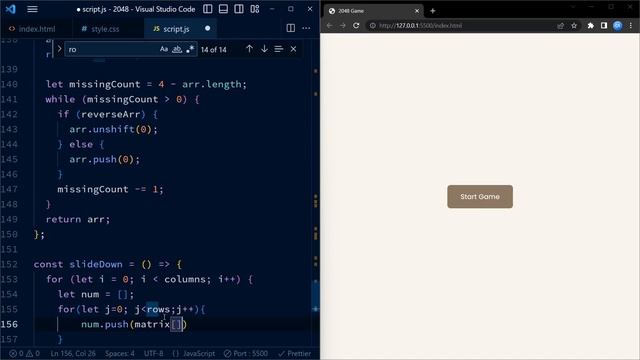Click 'UTF-8' encoding status
This screenshot has width=640, height=360.
154,353
